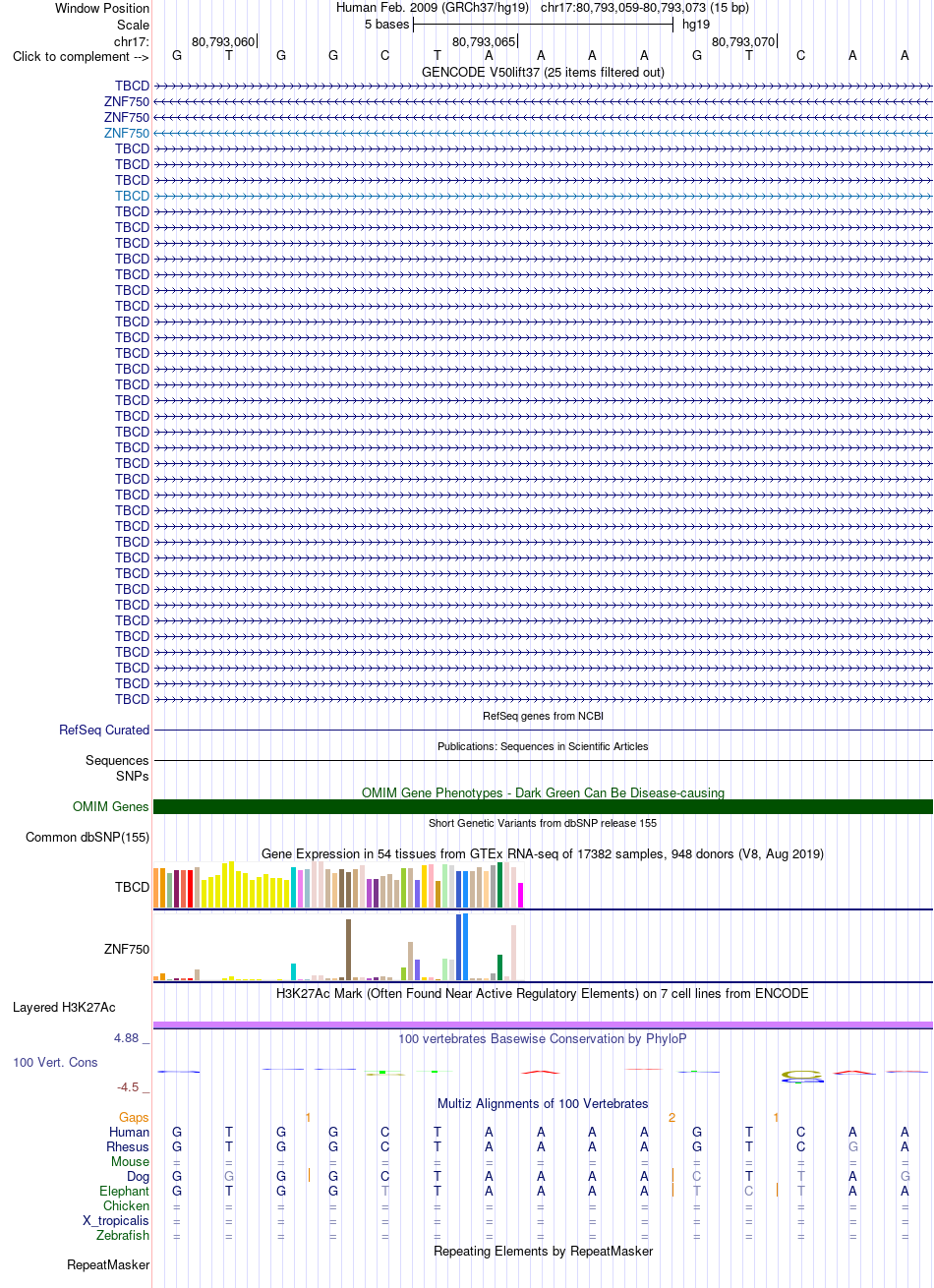The image size is (934, 1288).
Task: Click the Zebrafish alignment row label
Action: point(123,1235)
